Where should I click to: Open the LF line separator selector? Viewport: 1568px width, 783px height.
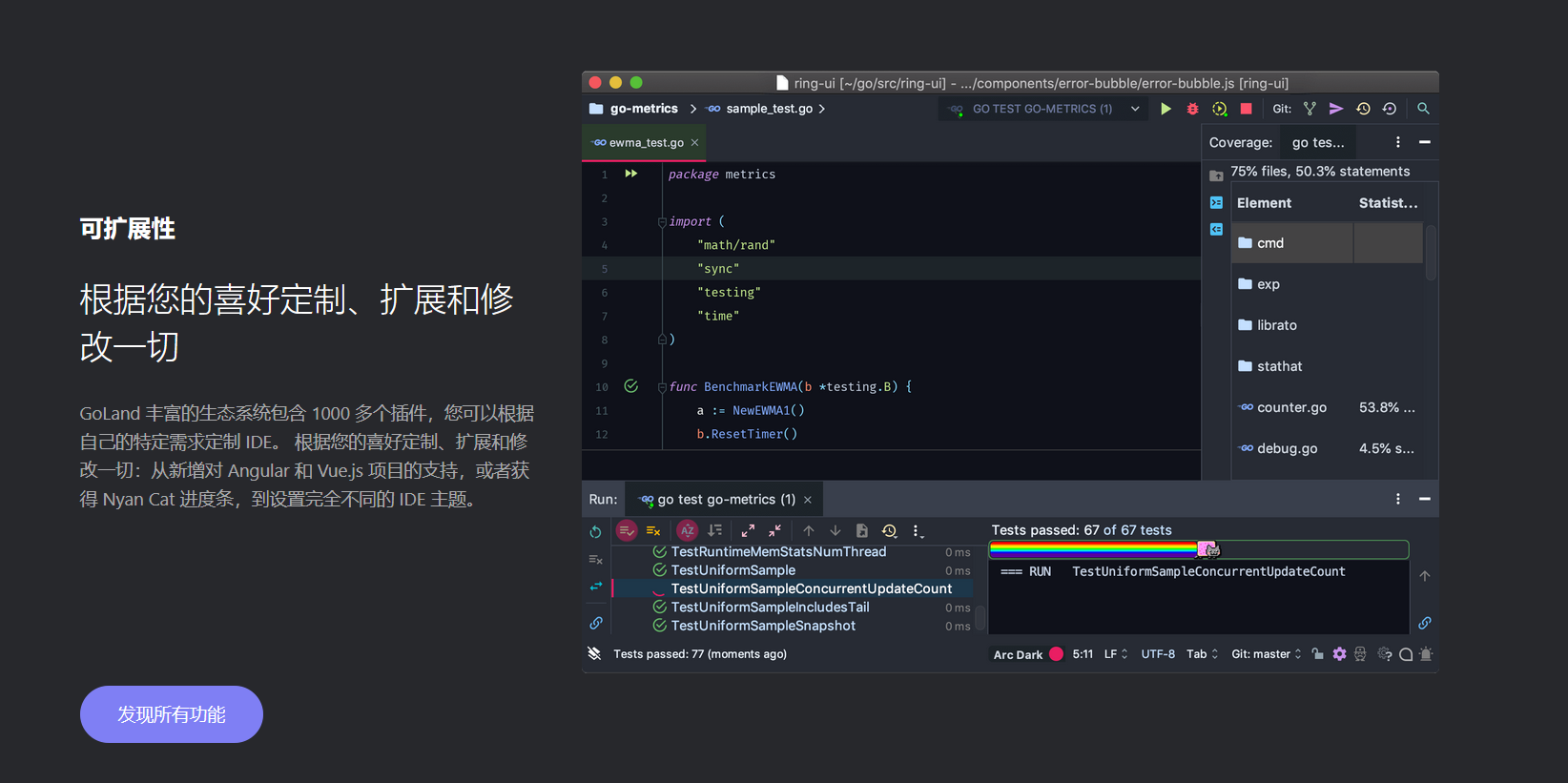point(1116,654)
